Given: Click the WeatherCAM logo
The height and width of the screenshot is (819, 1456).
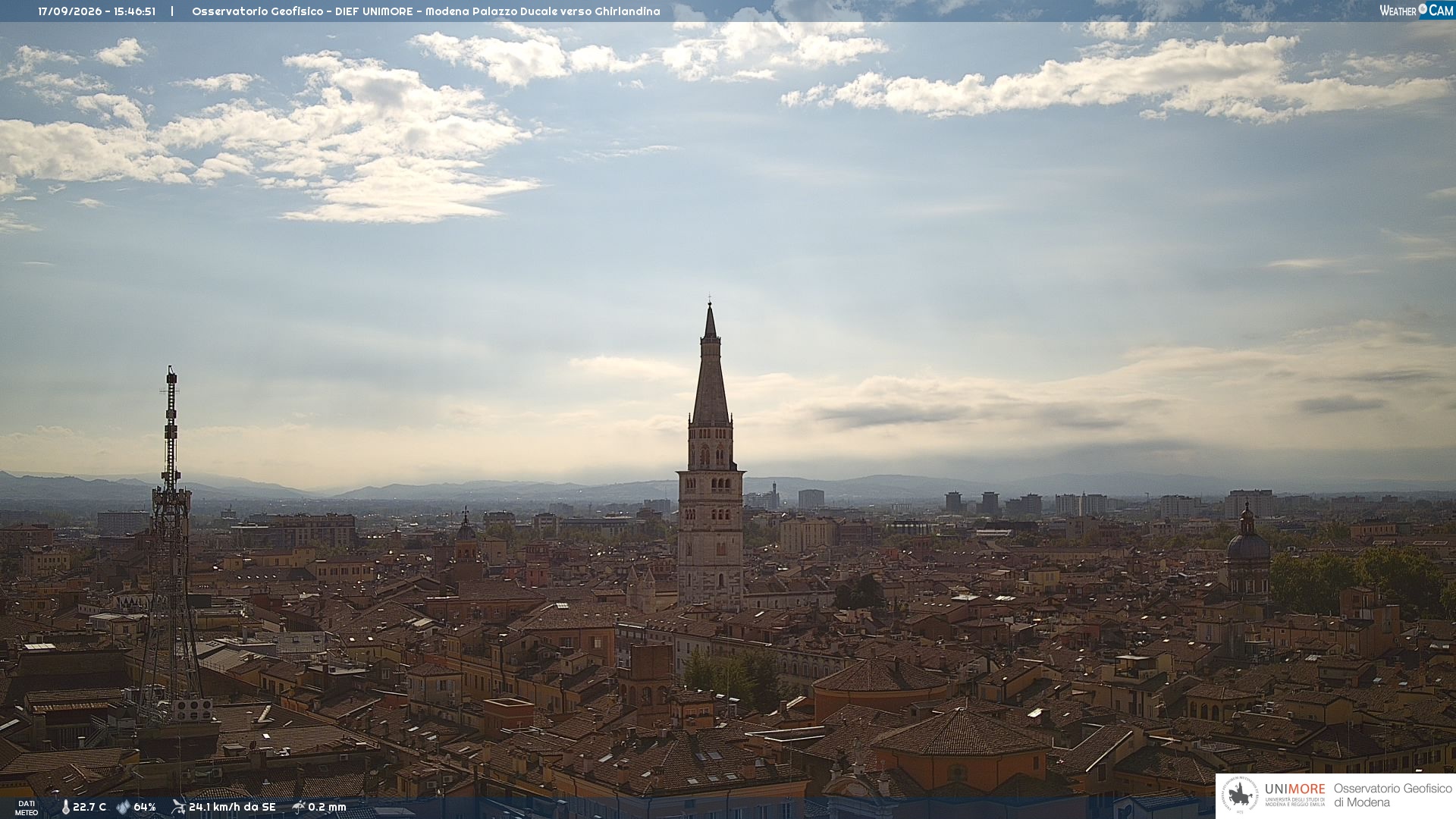Looking at the screenshot, I should pos(1417,11).
